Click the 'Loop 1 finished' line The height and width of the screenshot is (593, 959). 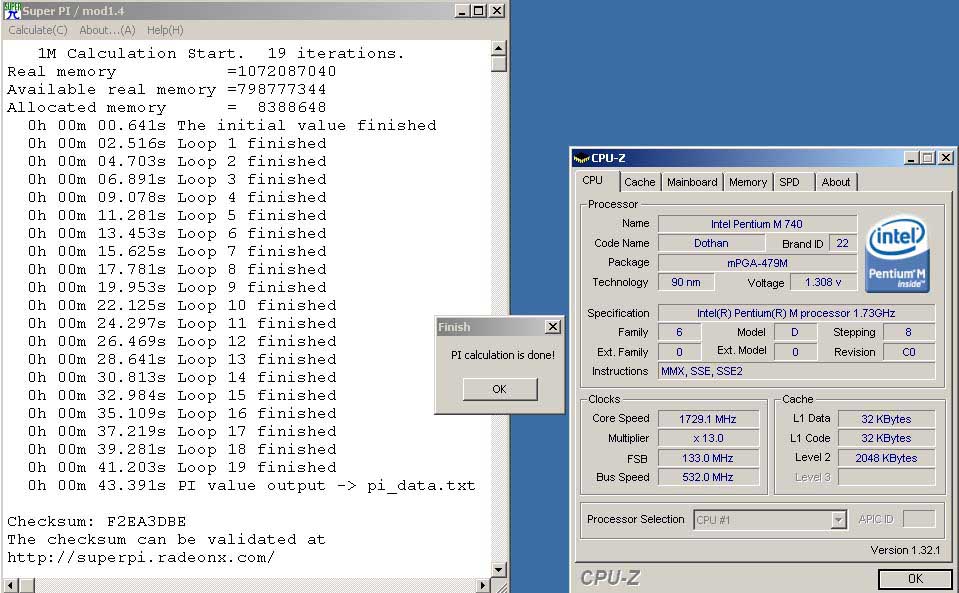point(177,144)
